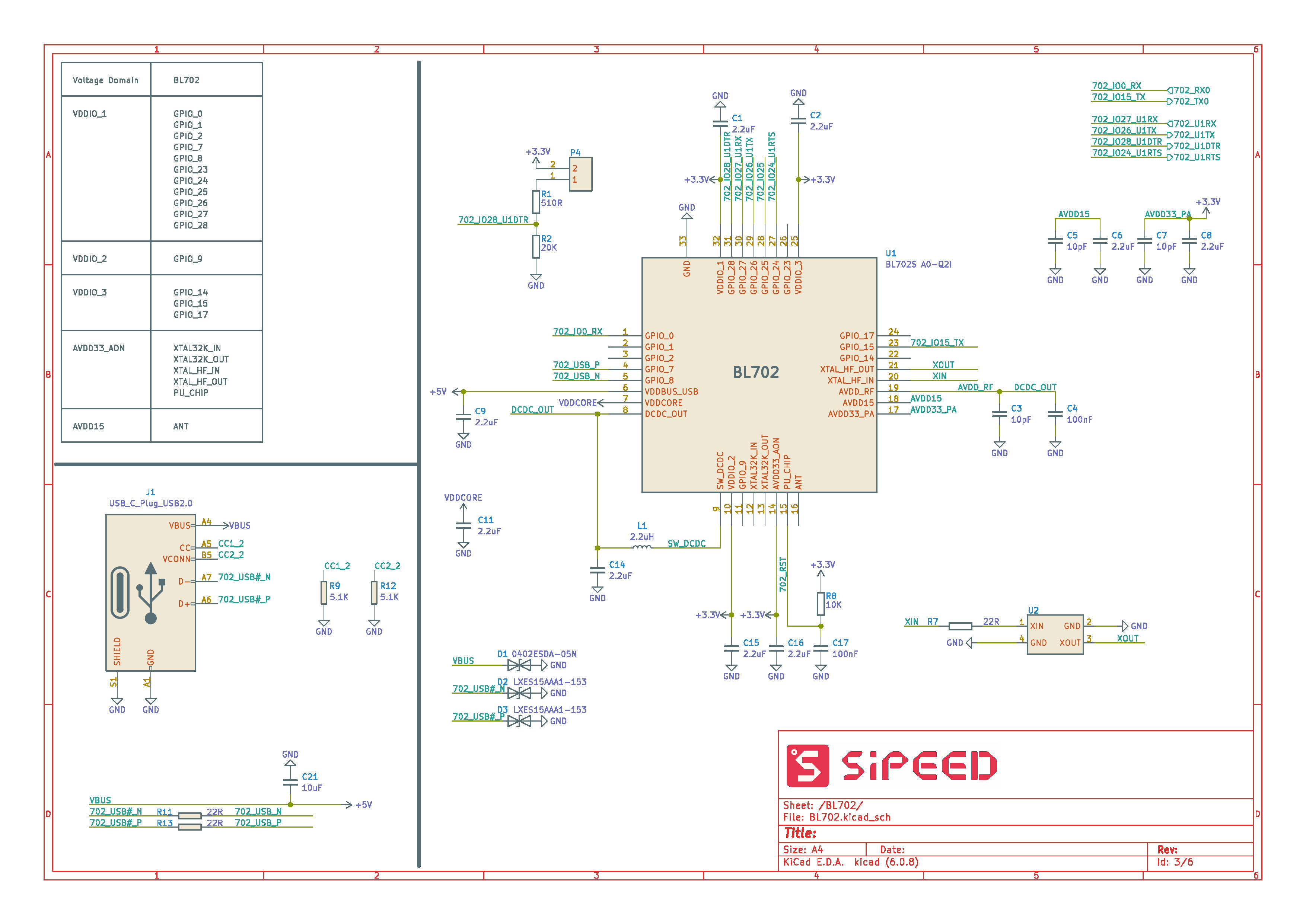1306x924 pixels.
Task: Select the File: BL702.kicad_sch text
Action: pyautogui.click(x=837, y=817)
